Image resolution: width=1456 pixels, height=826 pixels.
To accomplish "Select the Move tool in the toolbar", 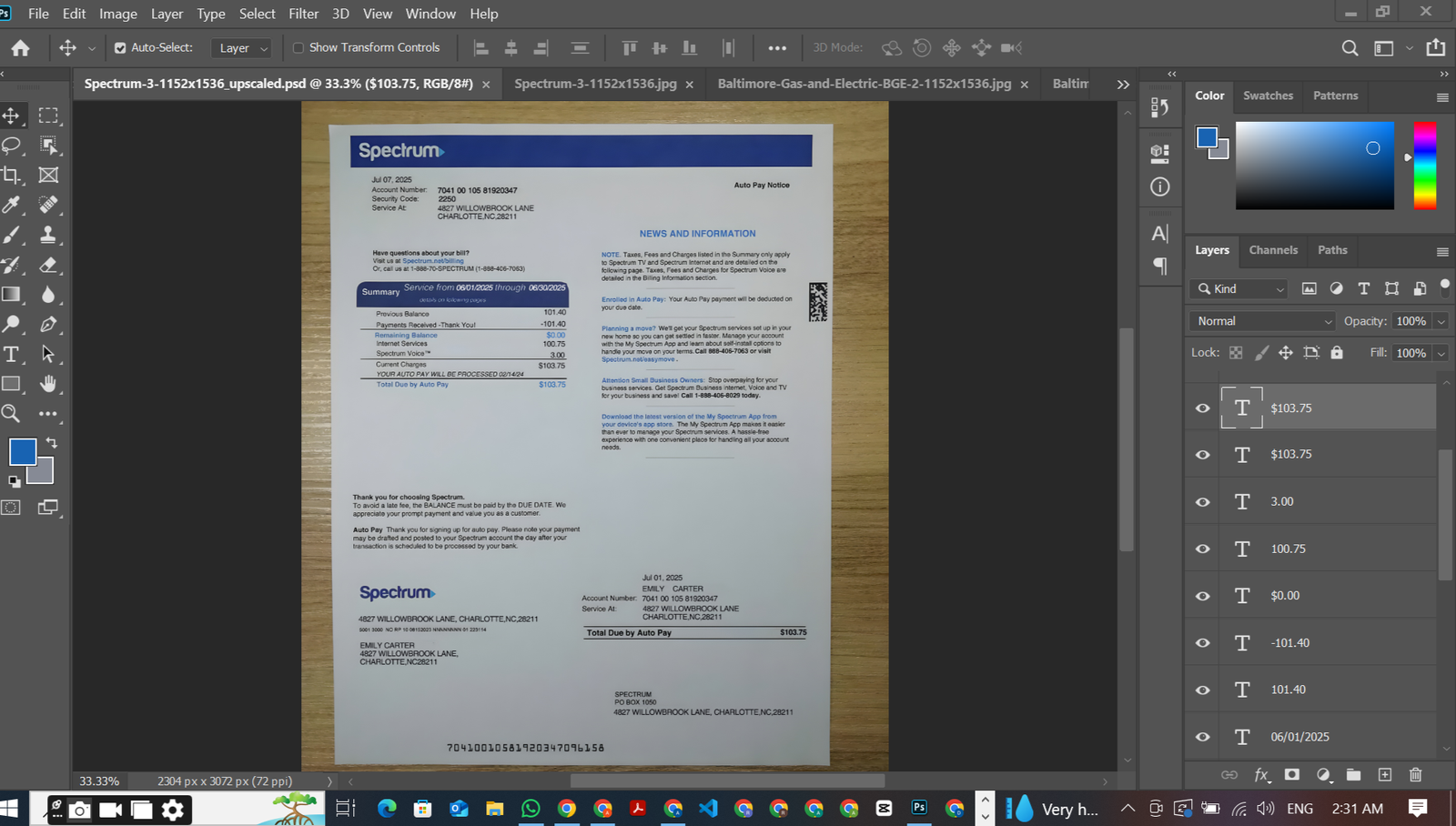I will click(x=12, y=116).
